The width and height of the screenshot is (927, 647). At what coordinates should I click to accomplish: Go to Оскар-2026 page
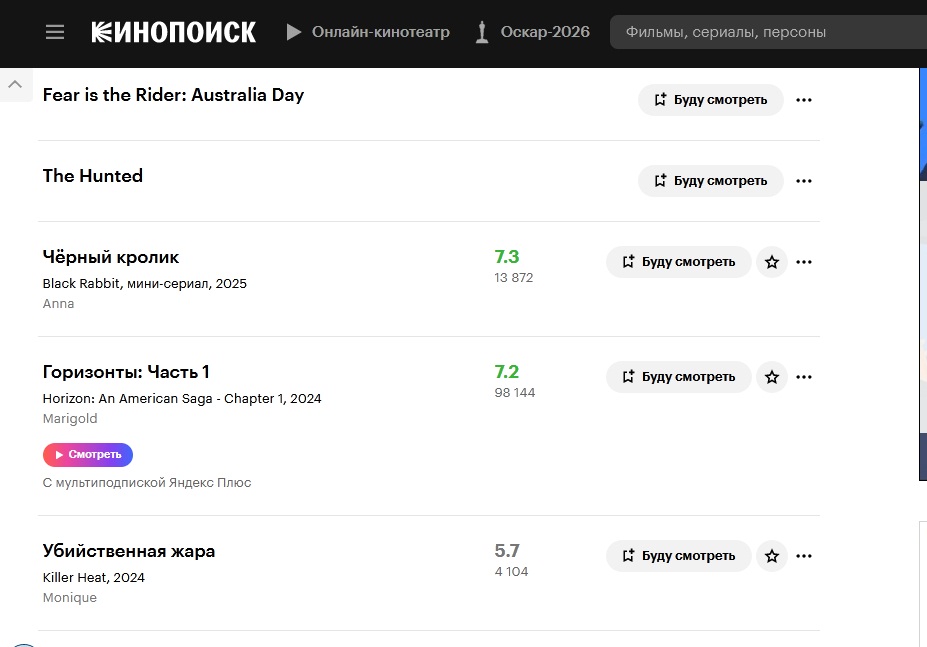(532, 32)
